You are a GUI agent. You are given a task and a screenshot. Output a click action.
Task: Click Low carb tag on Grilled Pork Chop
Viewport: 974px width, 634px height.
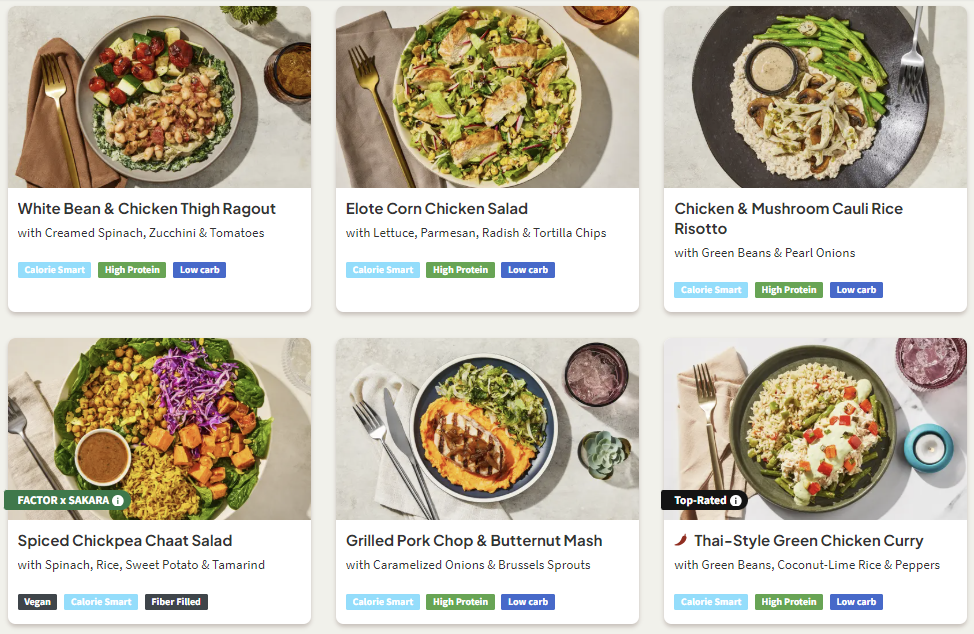528,602
